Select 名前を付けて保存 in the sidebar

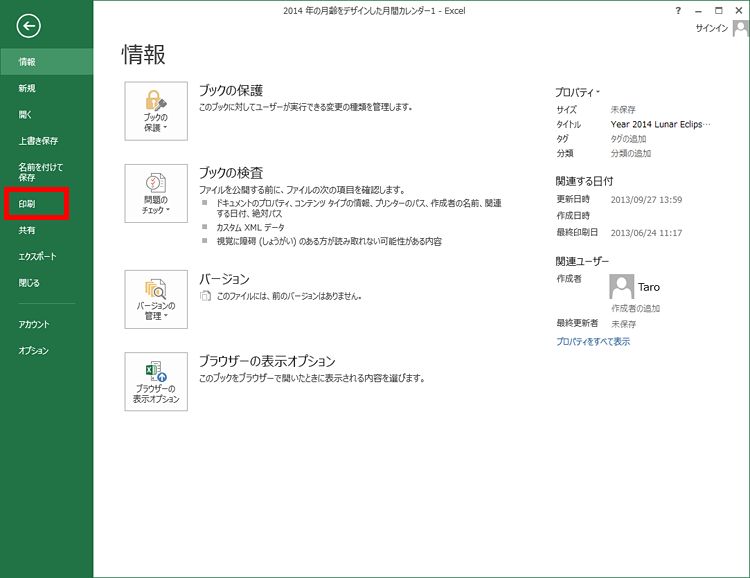46,172
